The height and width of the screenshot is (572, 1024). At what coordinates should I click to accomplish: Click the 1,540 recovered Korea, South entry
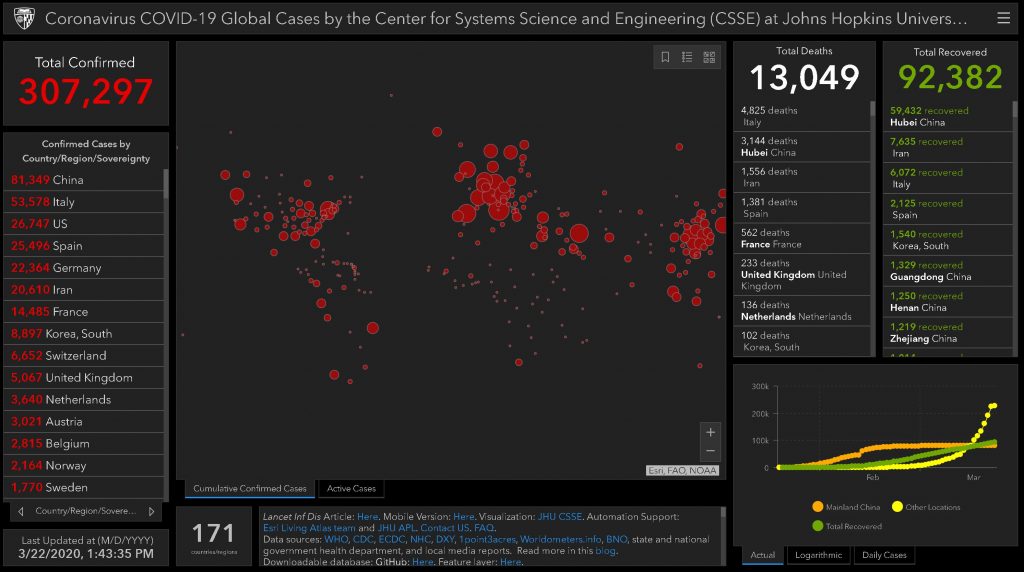(948, 240)
